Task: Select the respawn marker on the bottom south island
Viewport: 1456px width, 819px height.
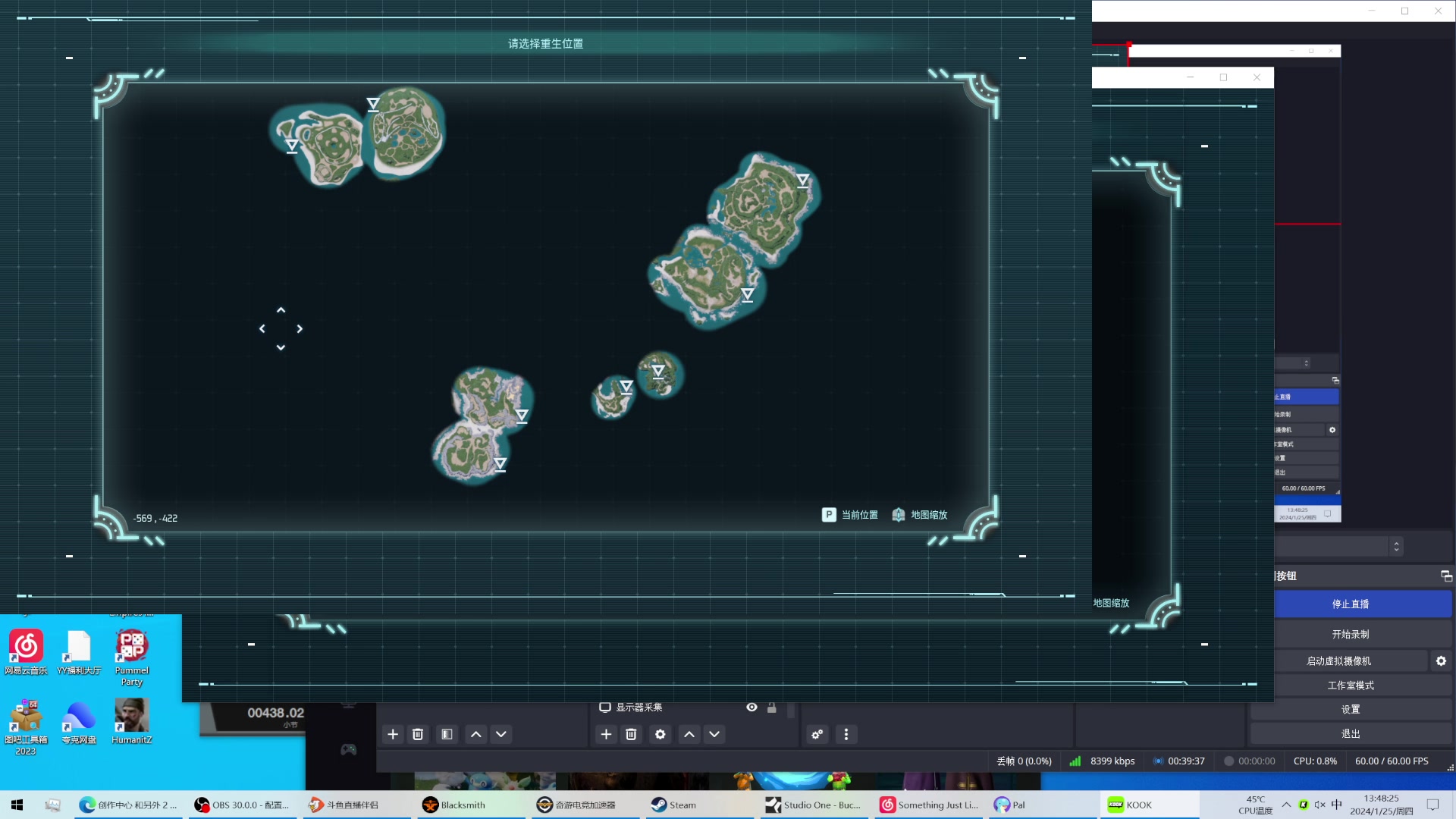Action: [x=500, y=464]
